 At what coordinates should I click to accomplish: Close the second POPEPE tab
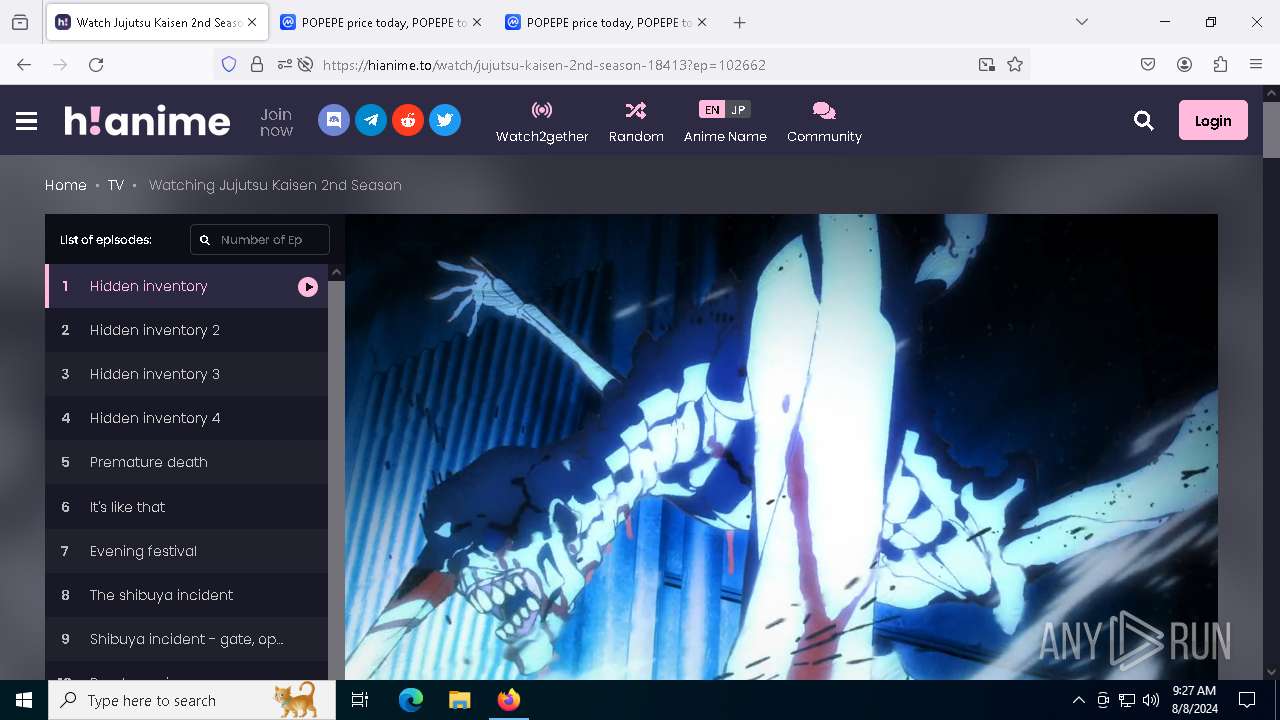click(701, 22)
